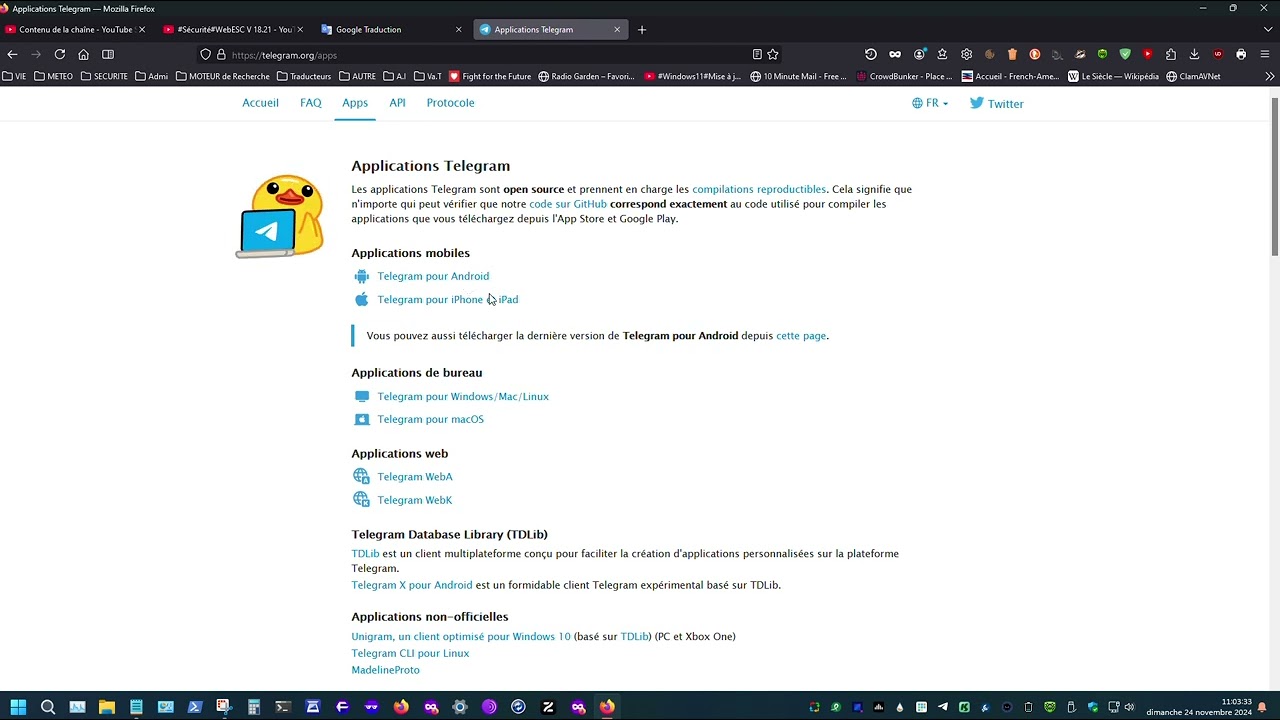The height and width of the screenshot is (720, 1280).
Task: Click the monitor icon beside Telegram pour Windows/Mac/Linux
Action: (x=362, y=396)
